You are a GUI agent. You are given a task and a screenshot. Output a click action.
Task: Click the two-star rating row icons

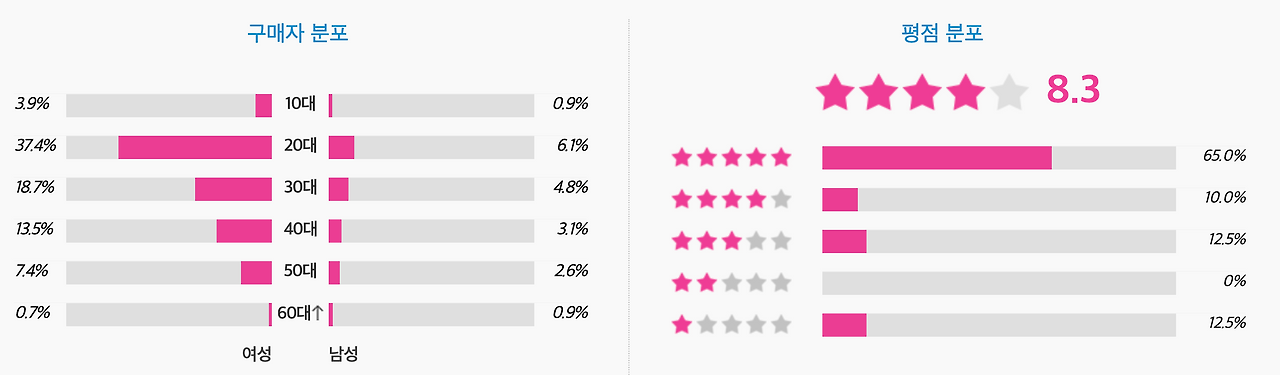tap(731, 283)
